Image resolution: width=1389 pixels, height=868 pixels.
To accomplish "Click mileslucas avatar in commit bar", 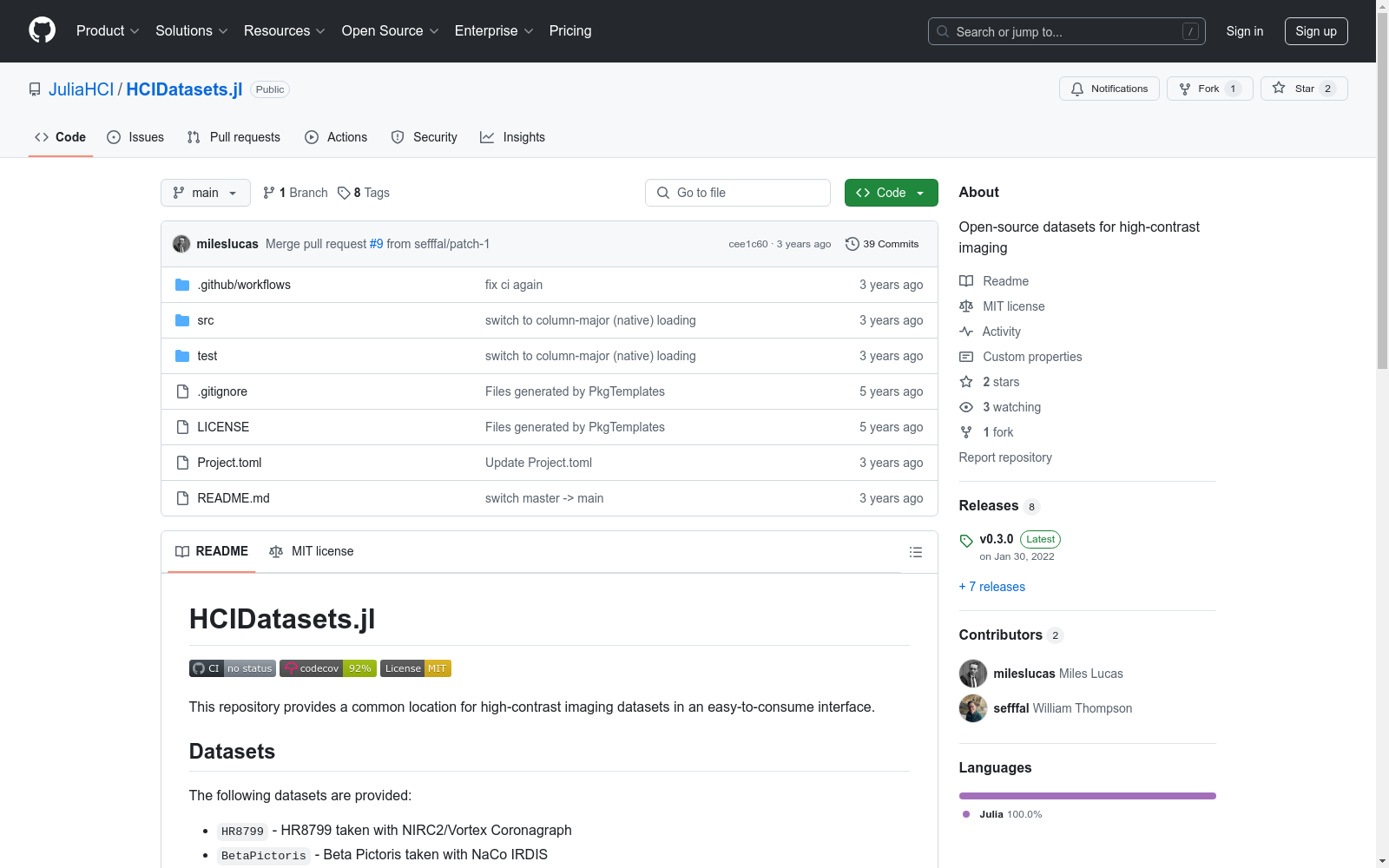I will [181, 244].
